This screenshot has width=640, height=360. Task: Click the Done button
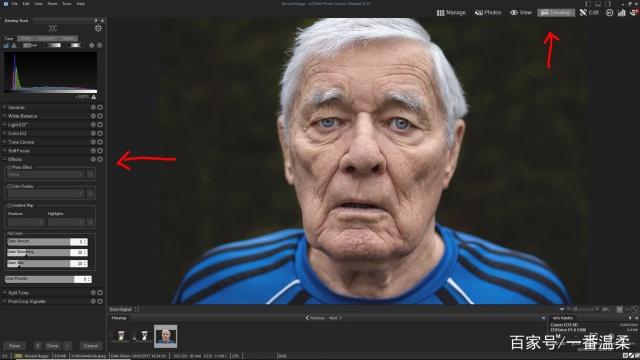53,346
